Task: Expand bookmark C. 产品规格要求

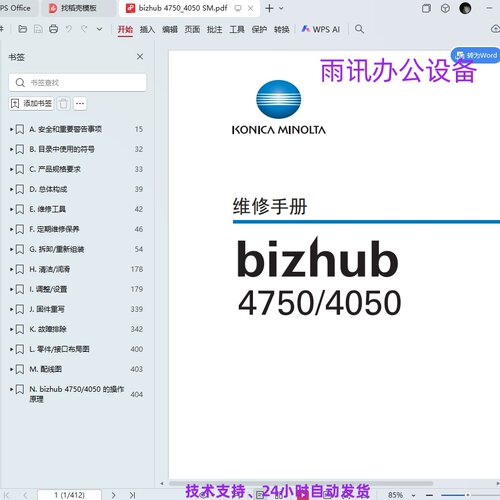Action: [11, 169]
